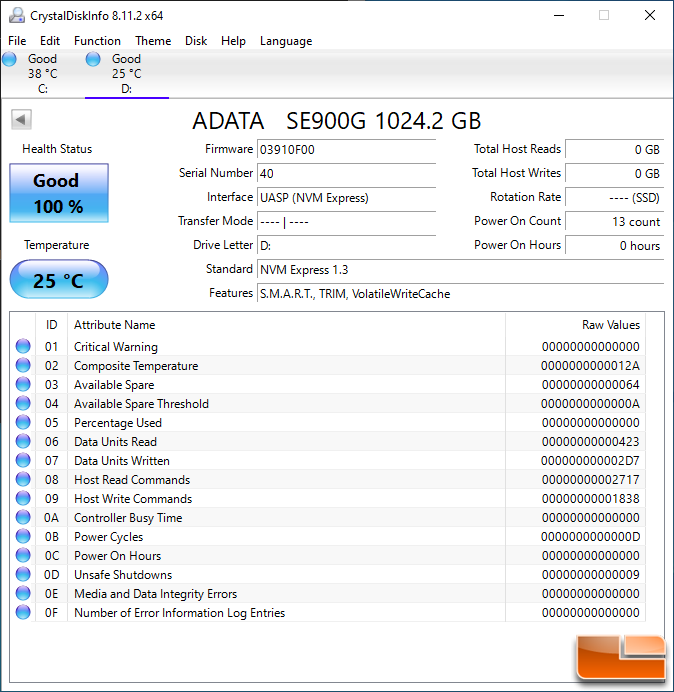Click status orb of Available Spare row
The image size is (674, 692).
point(23,384)
